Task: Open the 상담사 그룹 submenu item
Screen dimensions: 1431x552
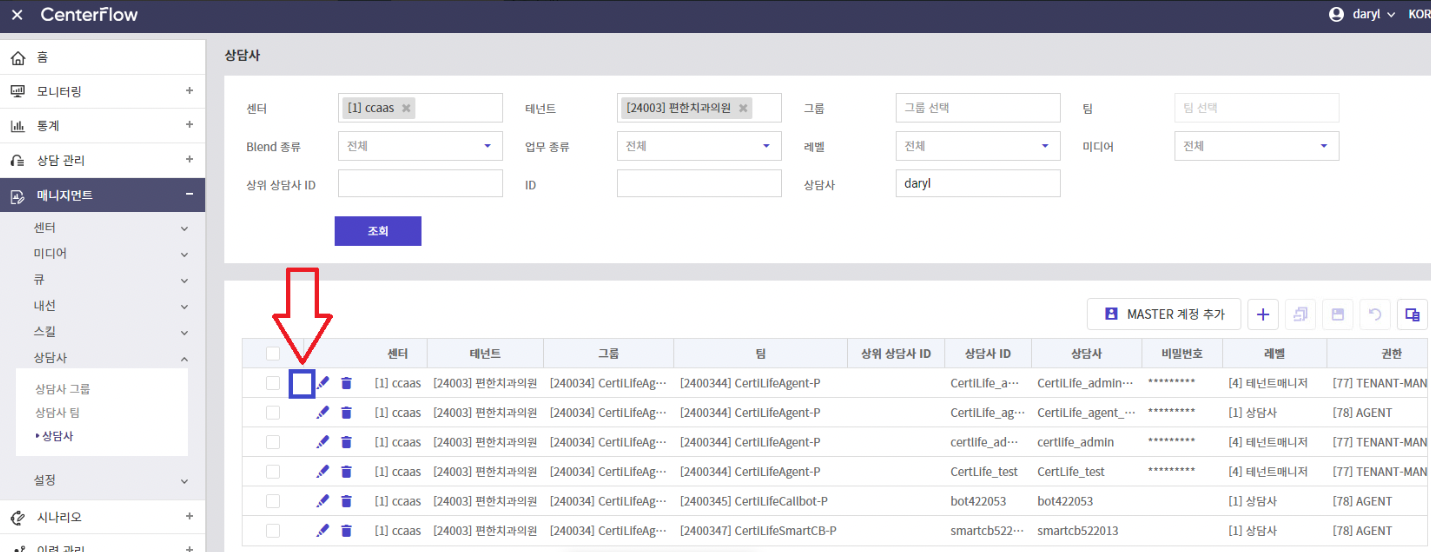Action: pos(63,389)
